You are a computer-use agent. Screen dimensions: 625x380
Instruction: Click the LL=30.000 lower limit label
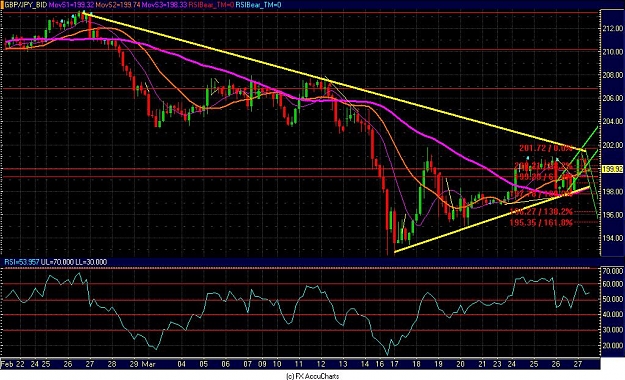tap(91, 262)
